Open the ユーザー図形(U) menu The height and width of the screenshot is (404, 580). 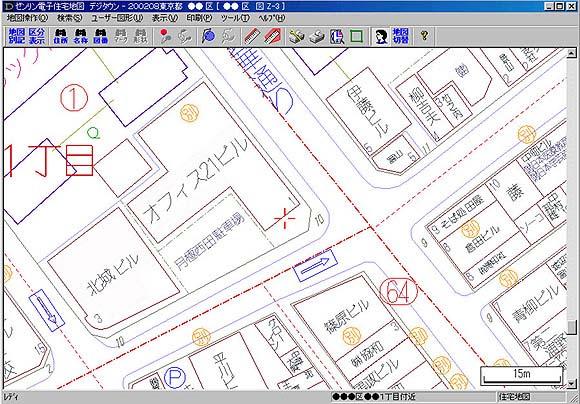pos(117,18)
